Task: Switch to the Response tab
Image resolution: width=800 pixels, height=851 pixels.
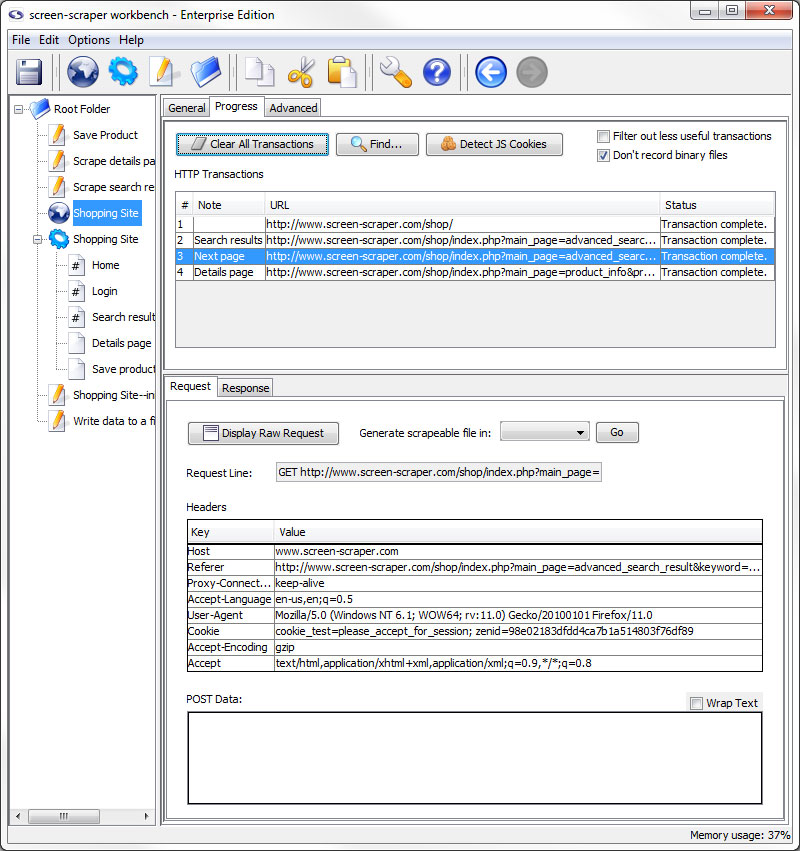Action: coord(245,388)
